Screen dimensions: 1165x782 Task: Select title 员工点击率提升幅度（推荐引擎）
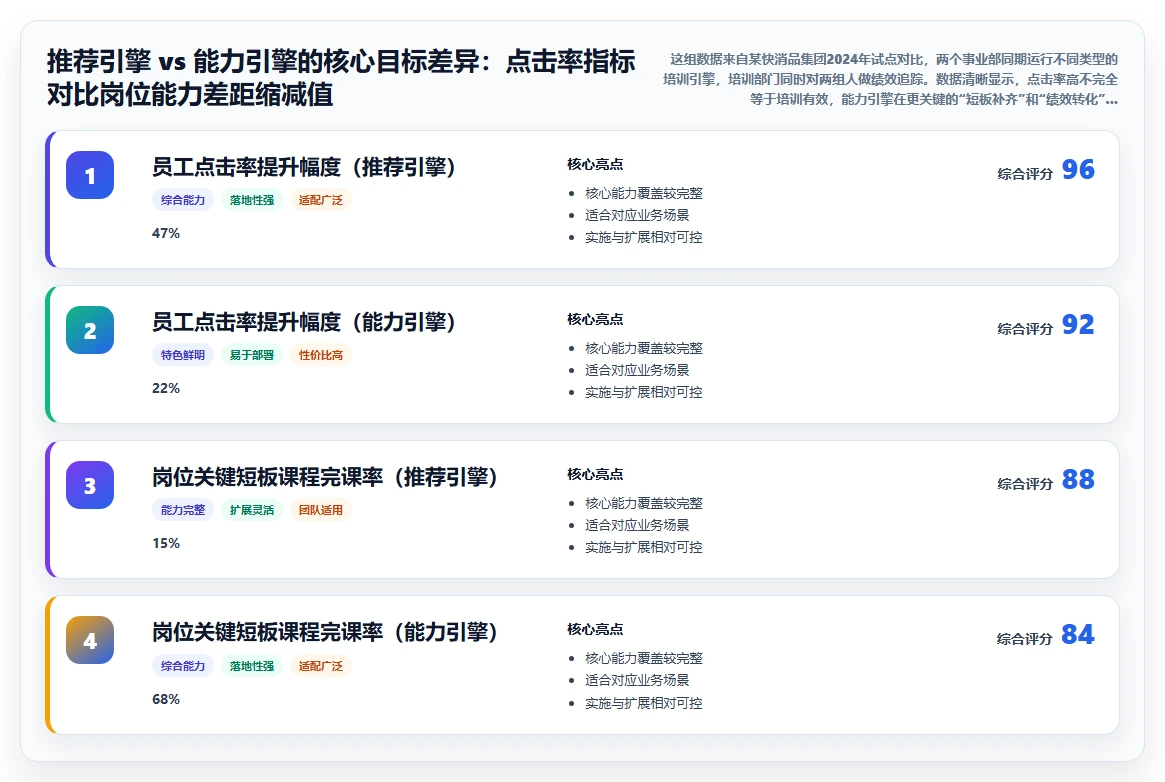[x=304, y=167]
